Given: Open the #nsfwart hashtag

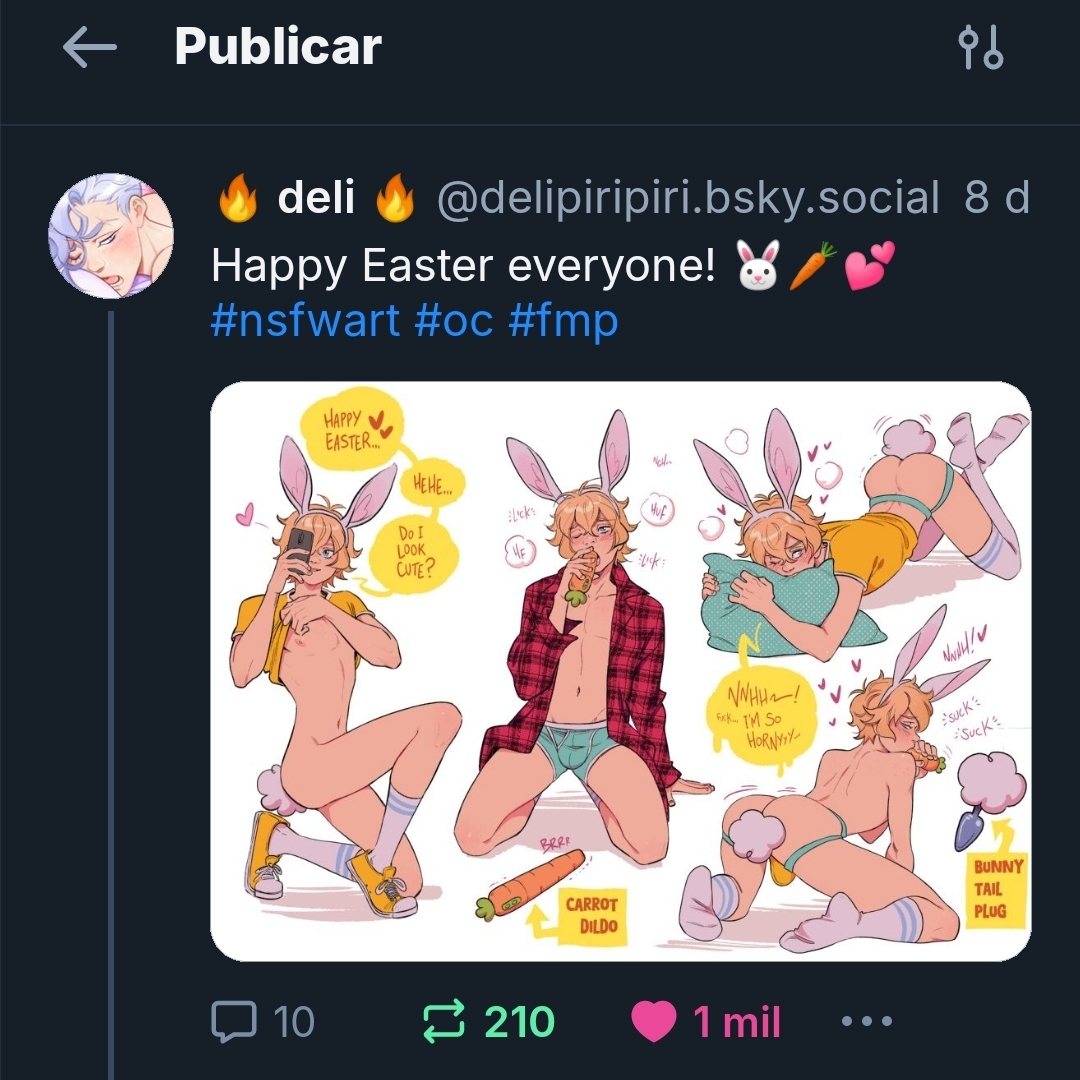Looking at the screenshot, I should [305, 322].
